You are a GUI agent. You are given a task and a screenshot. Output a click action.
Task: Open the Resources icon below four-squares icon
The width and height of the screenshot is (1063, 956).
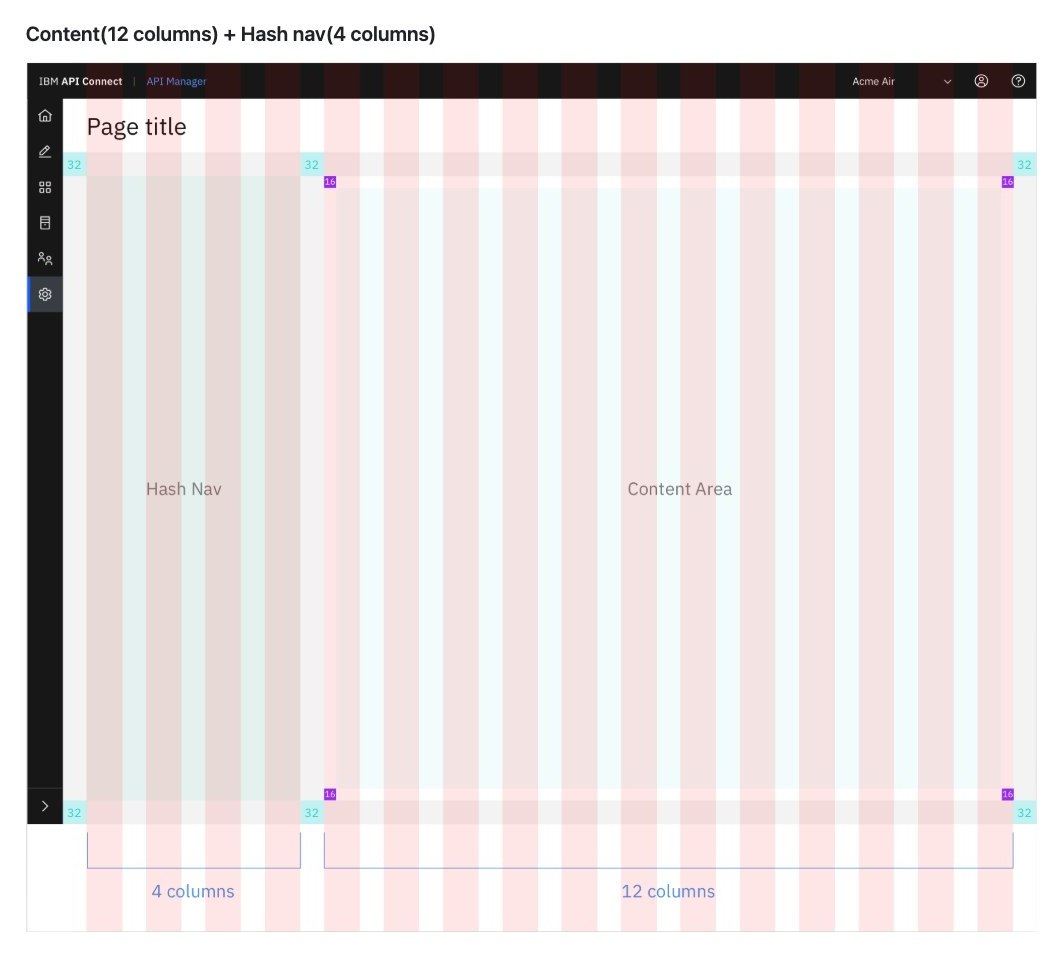pos(45,223)
